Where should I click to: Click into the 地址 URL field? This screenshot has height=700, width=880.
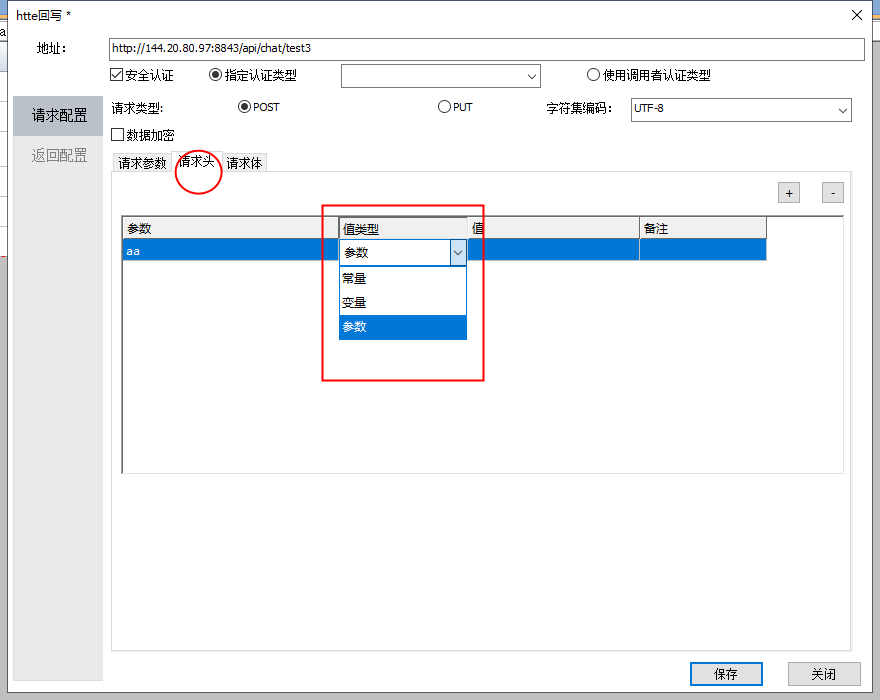(486, 48)
